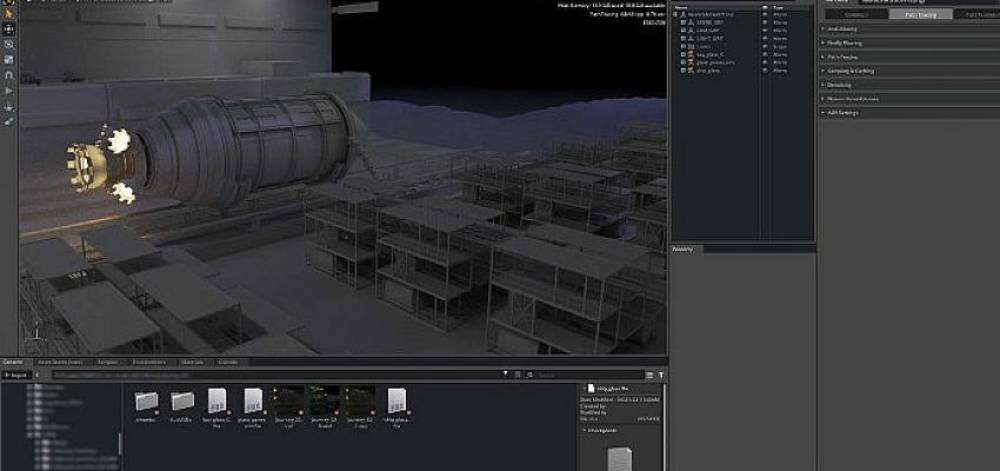The height and width of the screenshot is (471, 1000).
Task: Toggle visibility eye for Looks scope
Action: click(x=765, y=47)
